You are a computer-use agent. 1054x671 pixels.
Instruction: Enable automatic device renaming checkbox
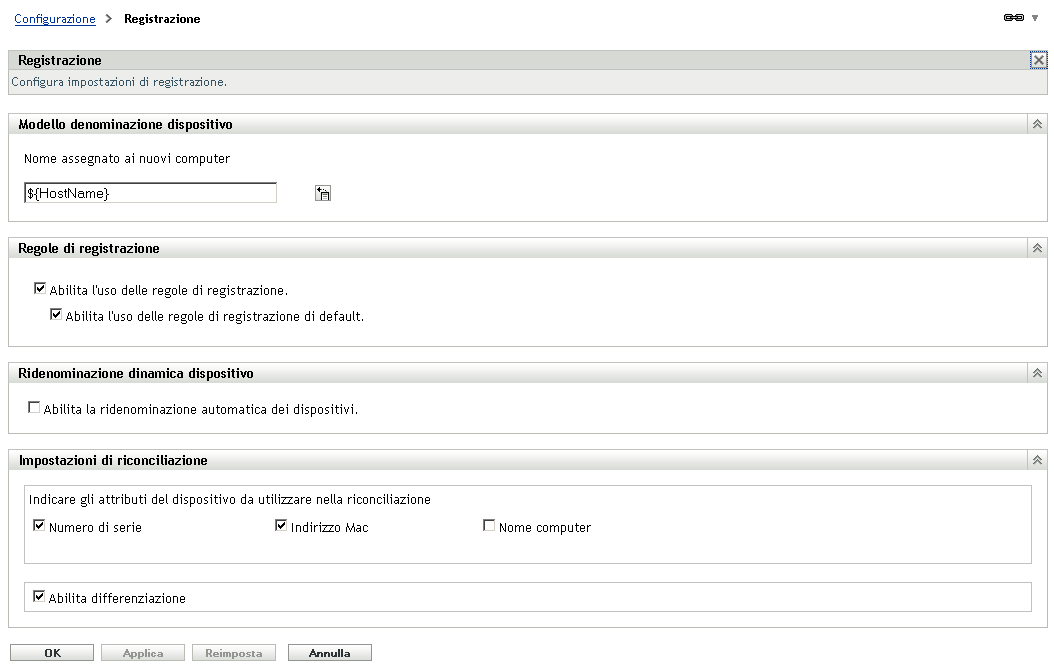(x=33, y=406)
